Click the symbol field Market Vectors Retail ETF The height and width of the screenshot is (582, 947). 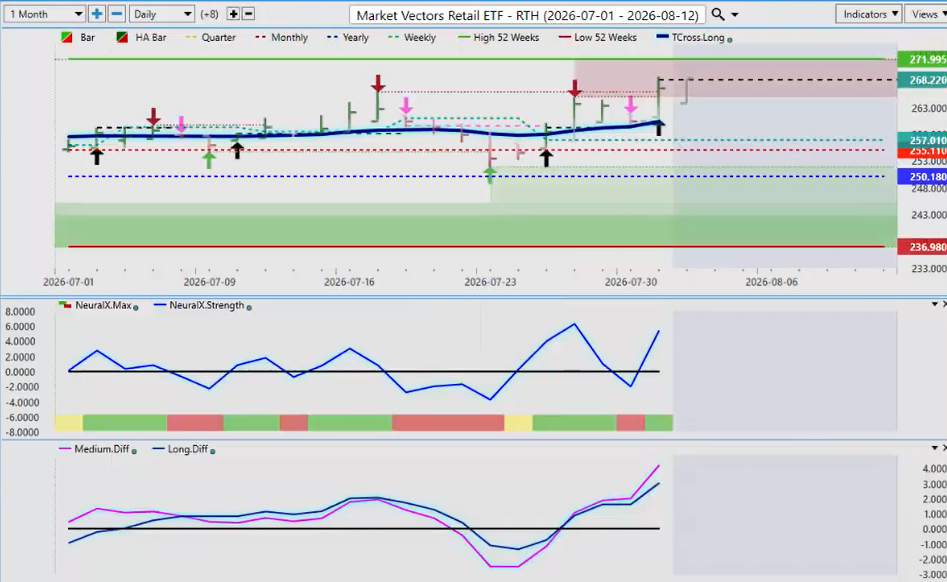[x=527, y=15]
